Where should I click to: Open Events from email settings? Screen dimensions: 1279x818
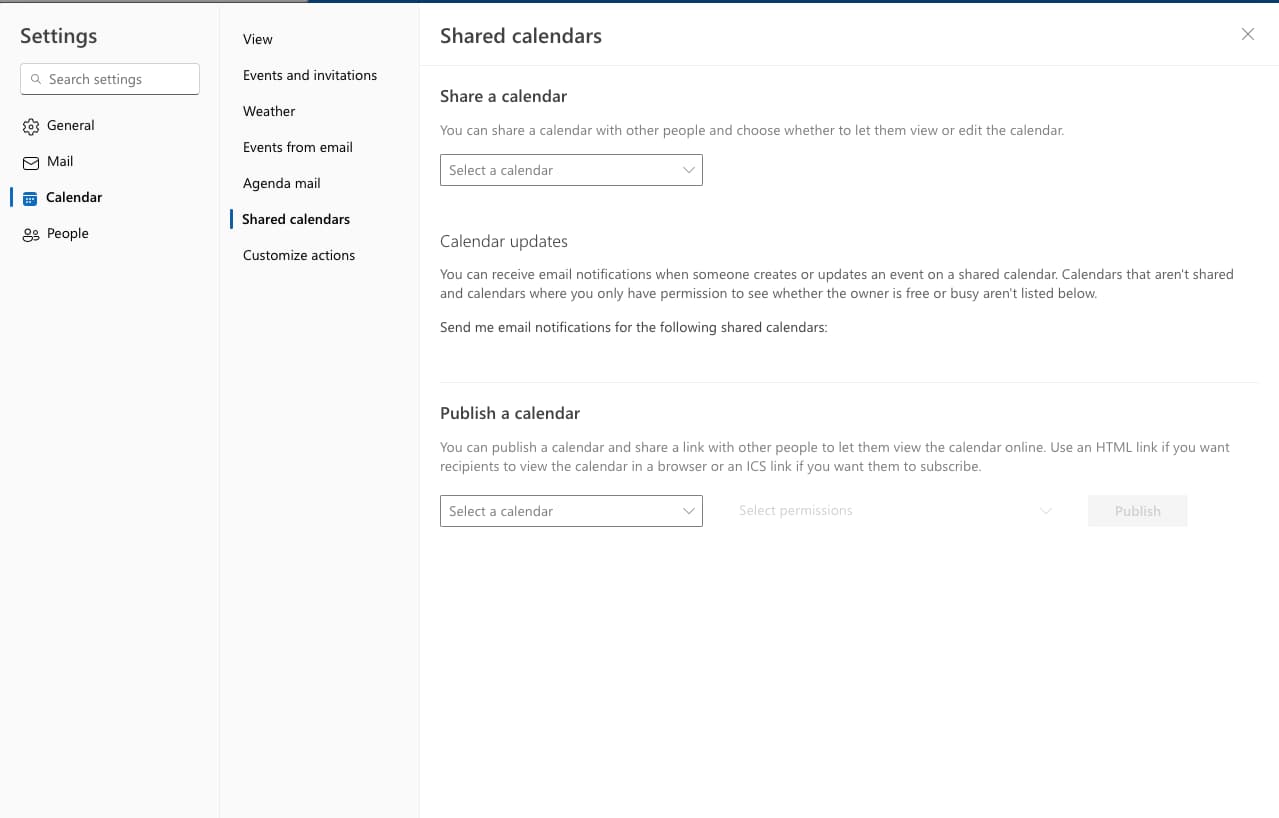pyautogui.click(x=298, y=147)
